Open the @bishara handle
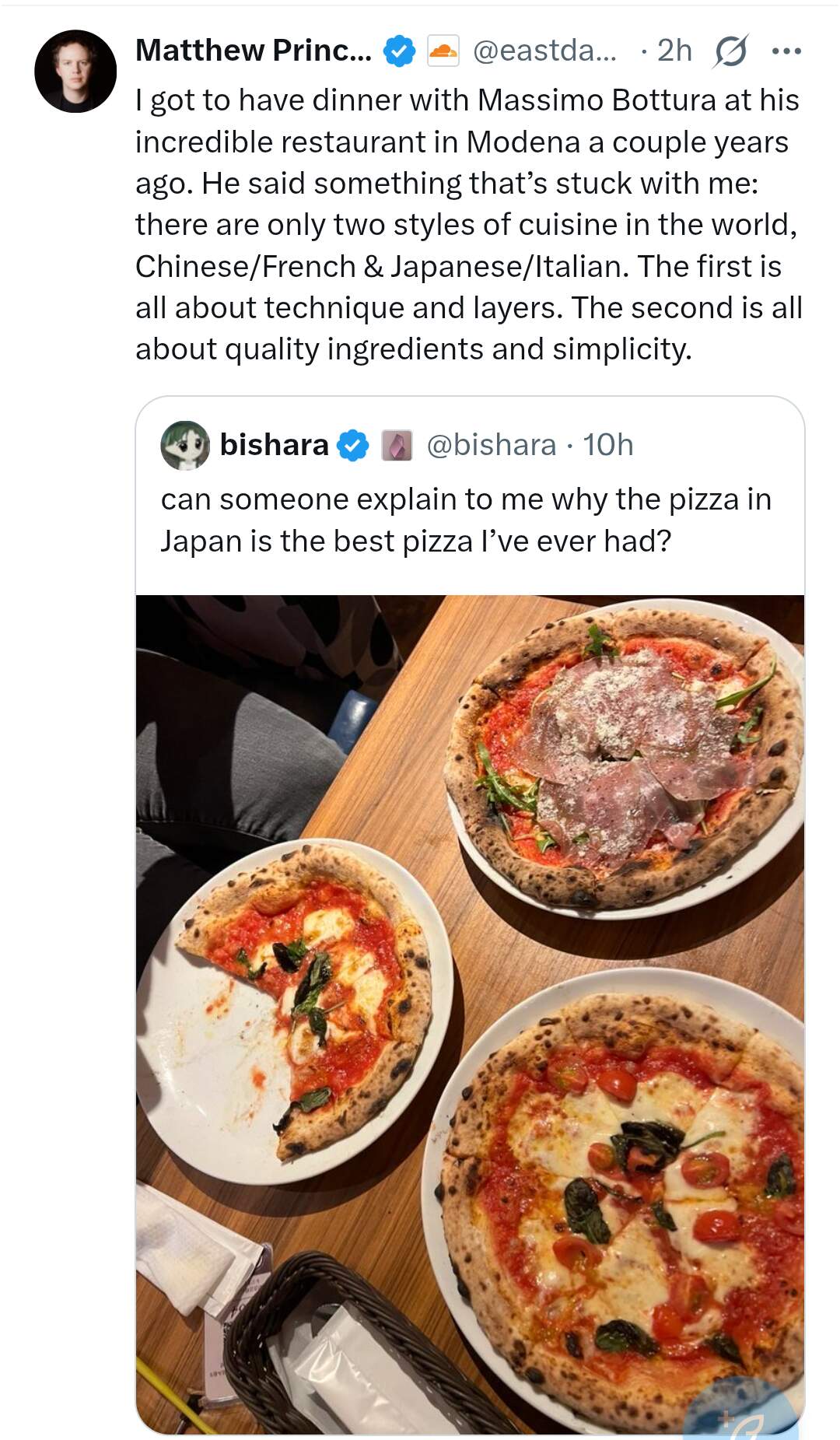The height and width of the screenshot is (1440, 840). click(x=492, y=445)
